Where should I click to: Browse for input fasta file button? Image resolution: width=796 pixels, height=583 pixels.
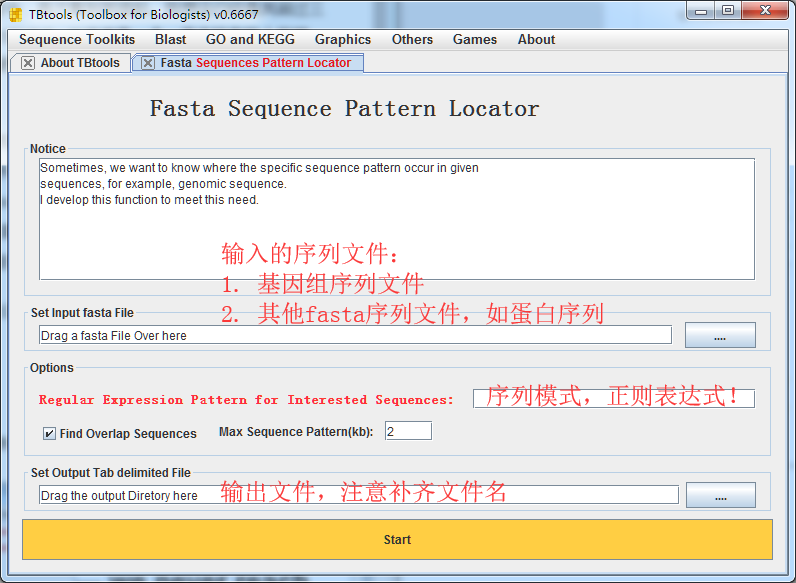point(720,335)
